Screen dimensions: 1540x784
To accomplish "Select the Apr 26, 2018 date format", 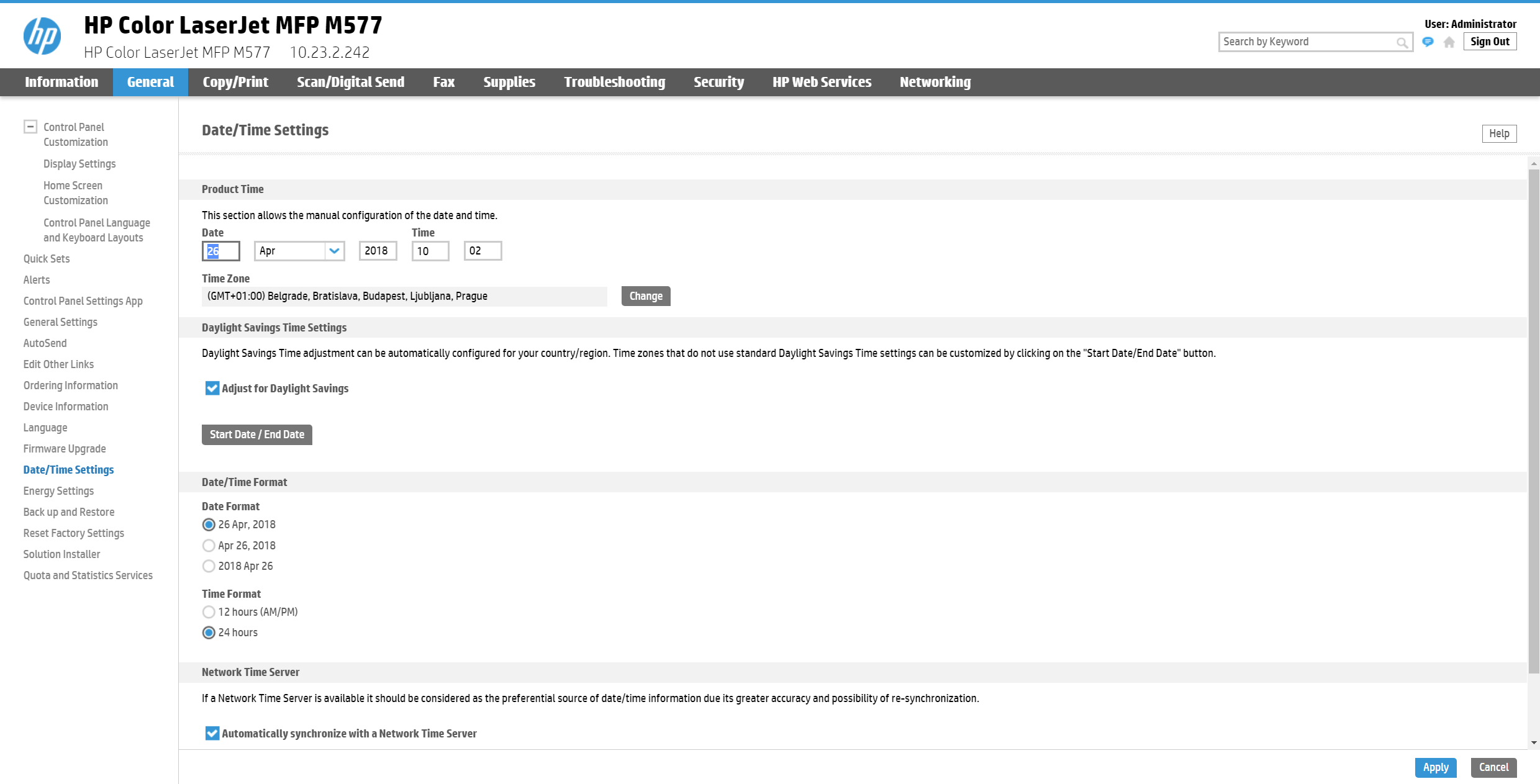I will tap(209, 546).
